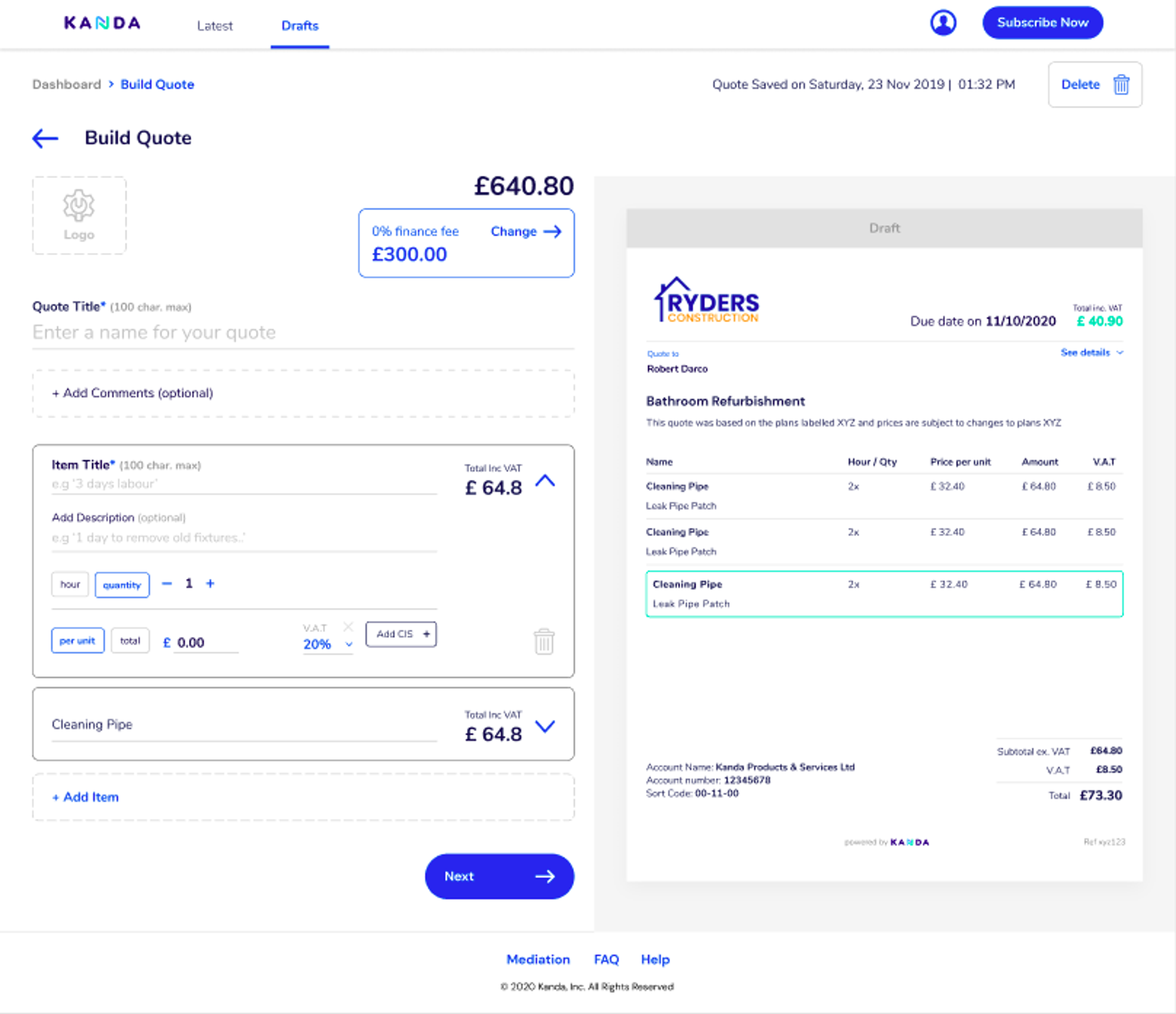Open the Drafts tab
1176x1014 pixels.
click(300, 26)
